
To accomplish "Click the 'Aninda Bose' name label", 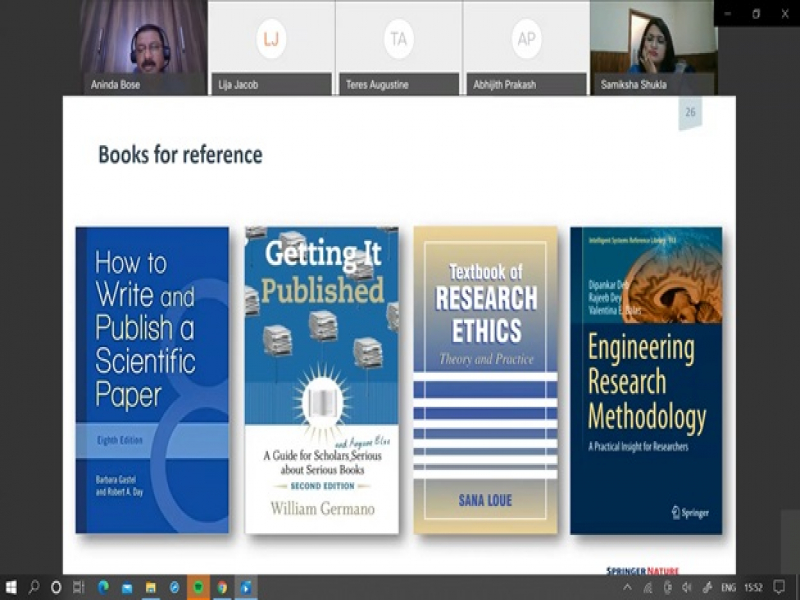I will [115, 85].
